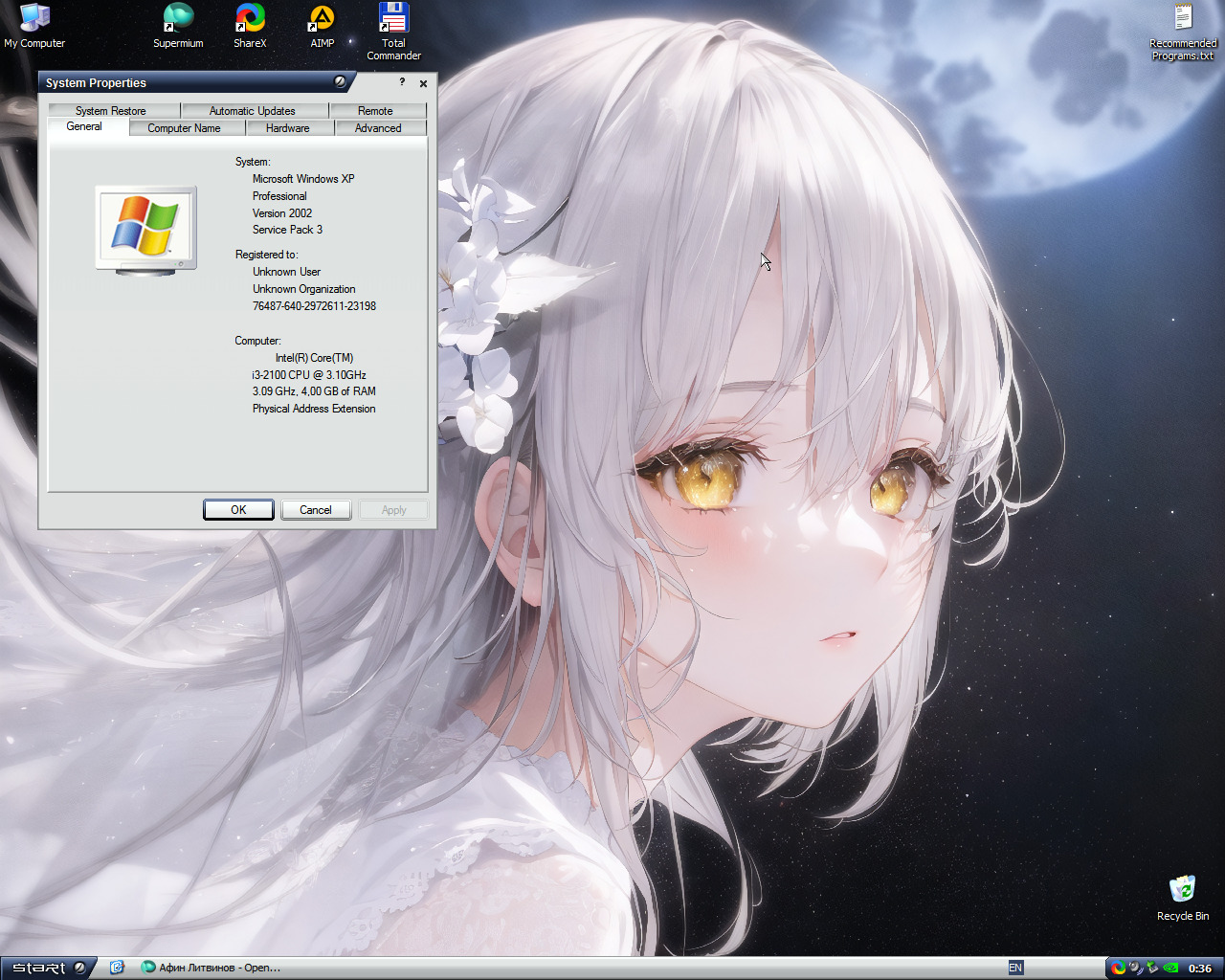
Task: Open the Remote tab
Action: point(375,111)
